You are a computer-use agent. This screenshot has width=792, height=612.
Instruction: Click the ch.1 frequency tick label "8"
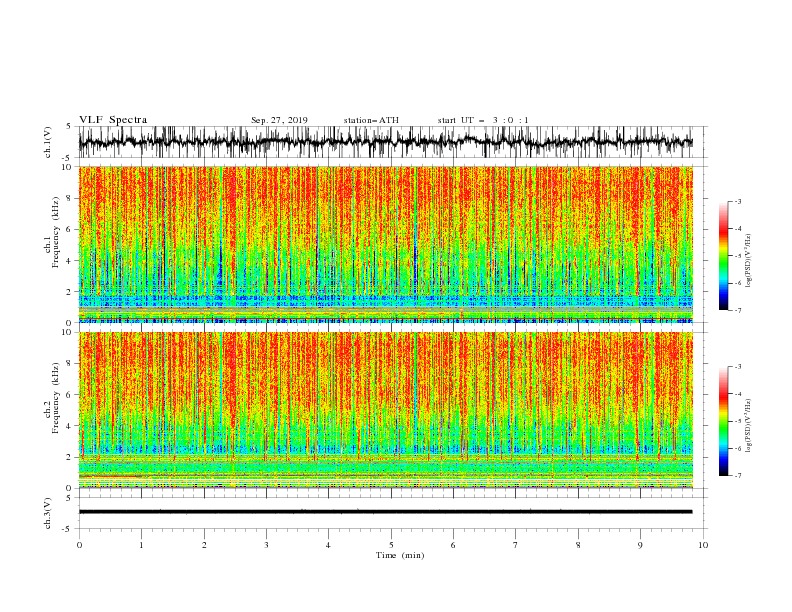pyautogui.click(x=71, y=198)
